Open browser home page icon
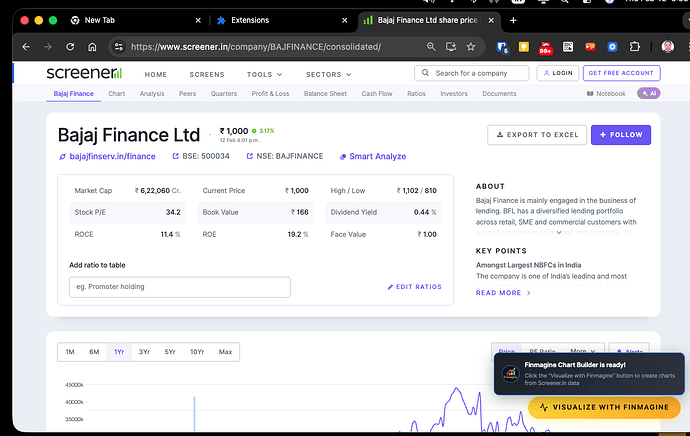The image size is (690, 436). tap(92, 47)
